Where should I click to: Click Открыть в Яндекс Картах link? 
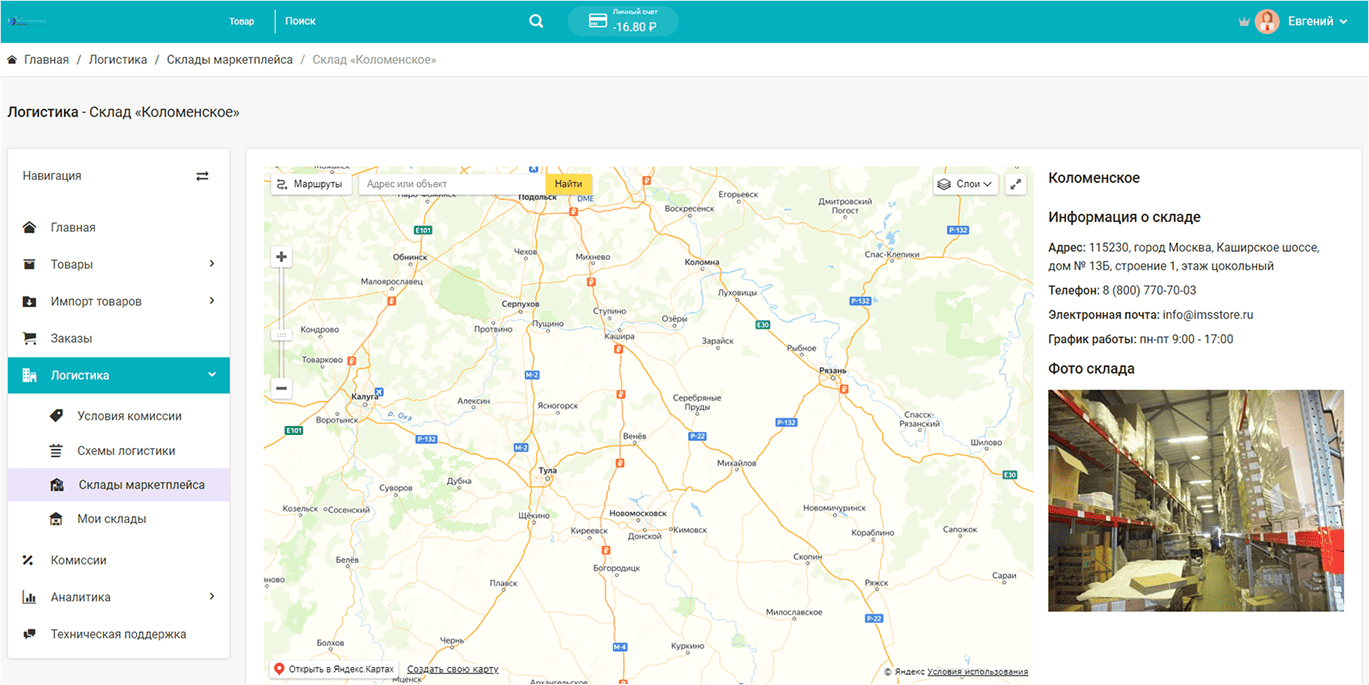coord(334,669)
